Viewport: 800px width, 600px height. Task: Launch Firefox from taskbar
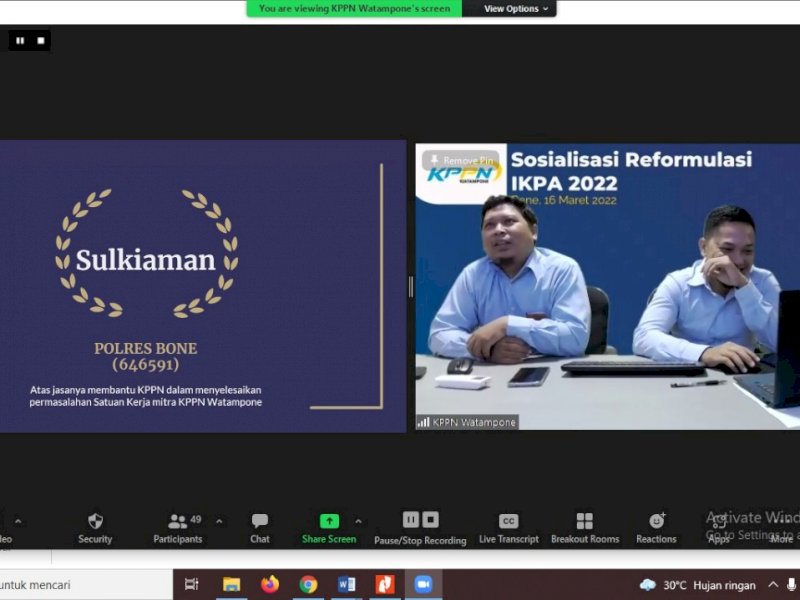click(270, 584)
